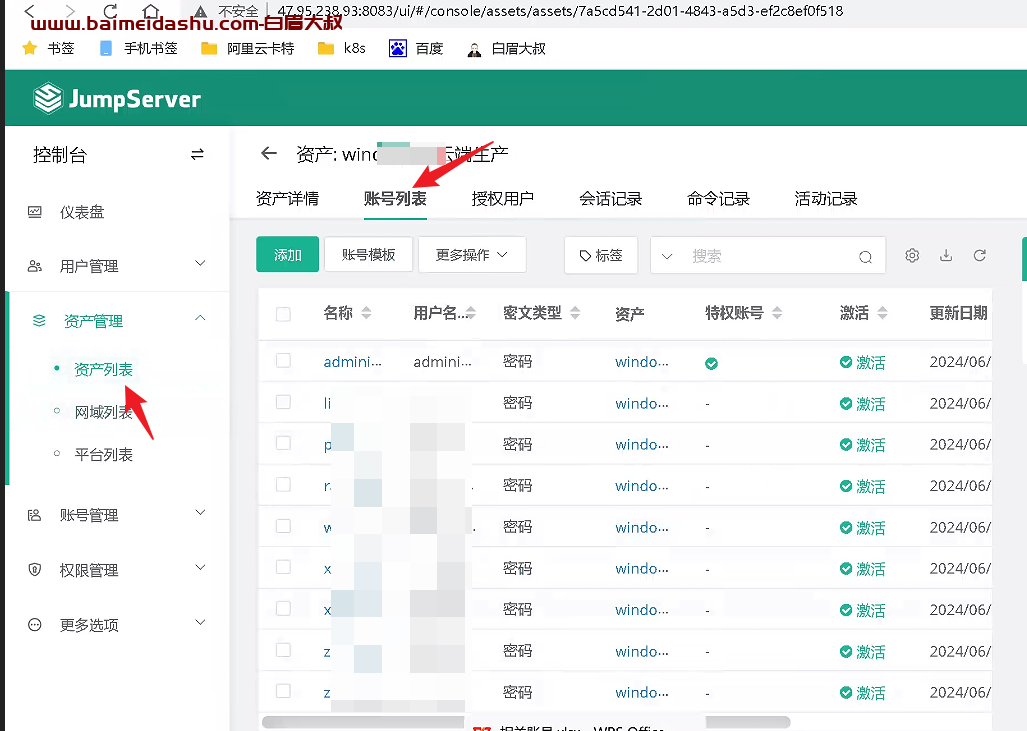
Task: Open the 更多操作 dropdown
Action: click(472, 255)
